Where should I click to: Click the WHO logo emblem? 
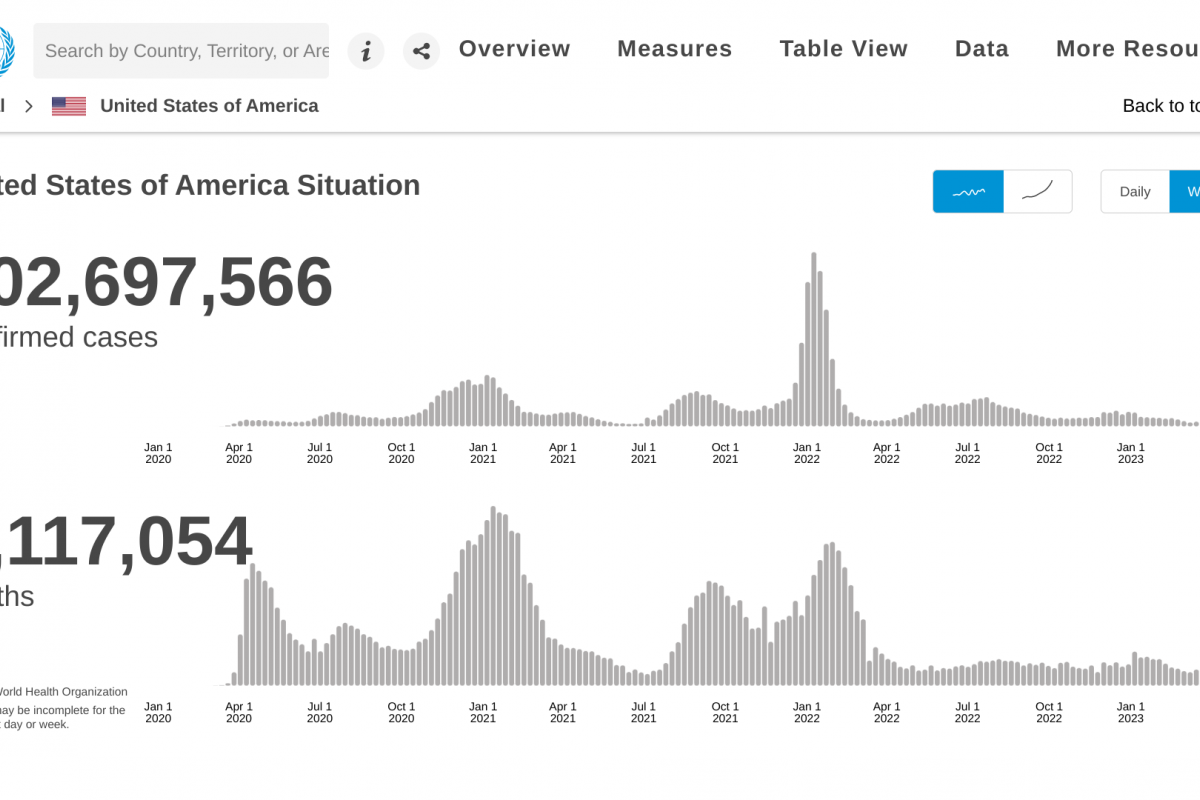6,50
